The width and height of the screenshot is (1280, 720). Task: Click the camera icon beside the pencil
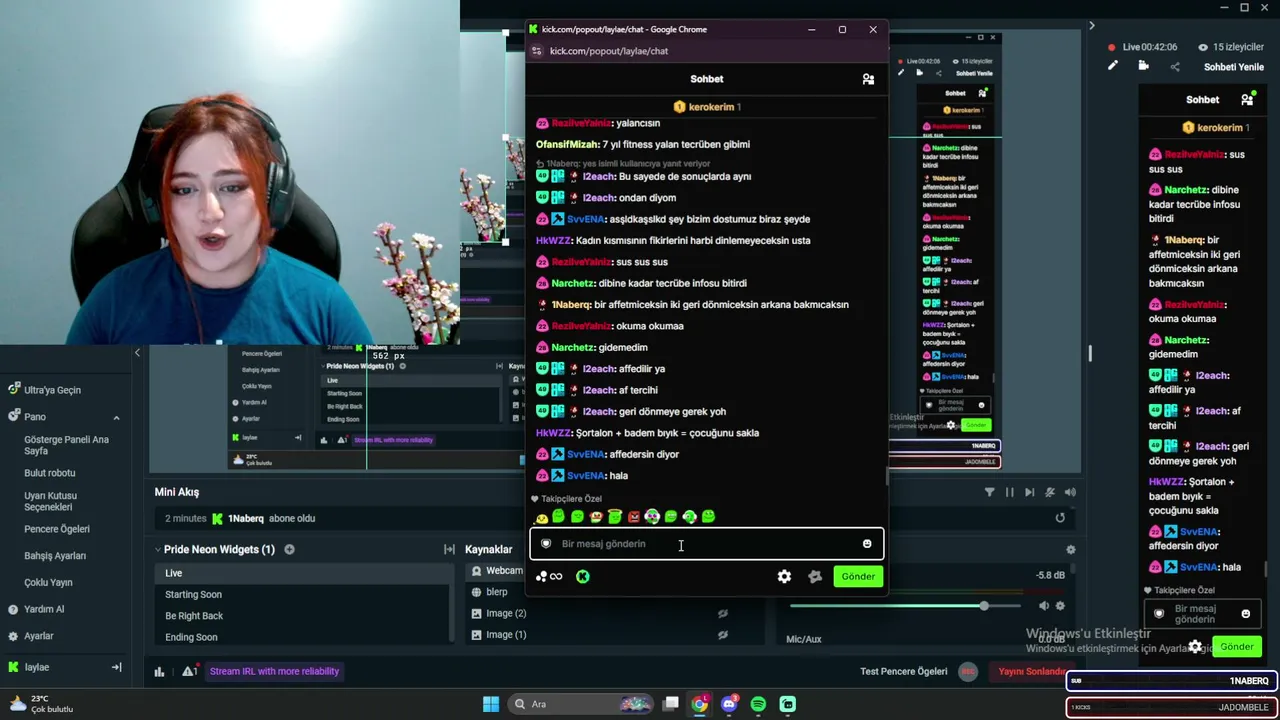(1144, 66)
